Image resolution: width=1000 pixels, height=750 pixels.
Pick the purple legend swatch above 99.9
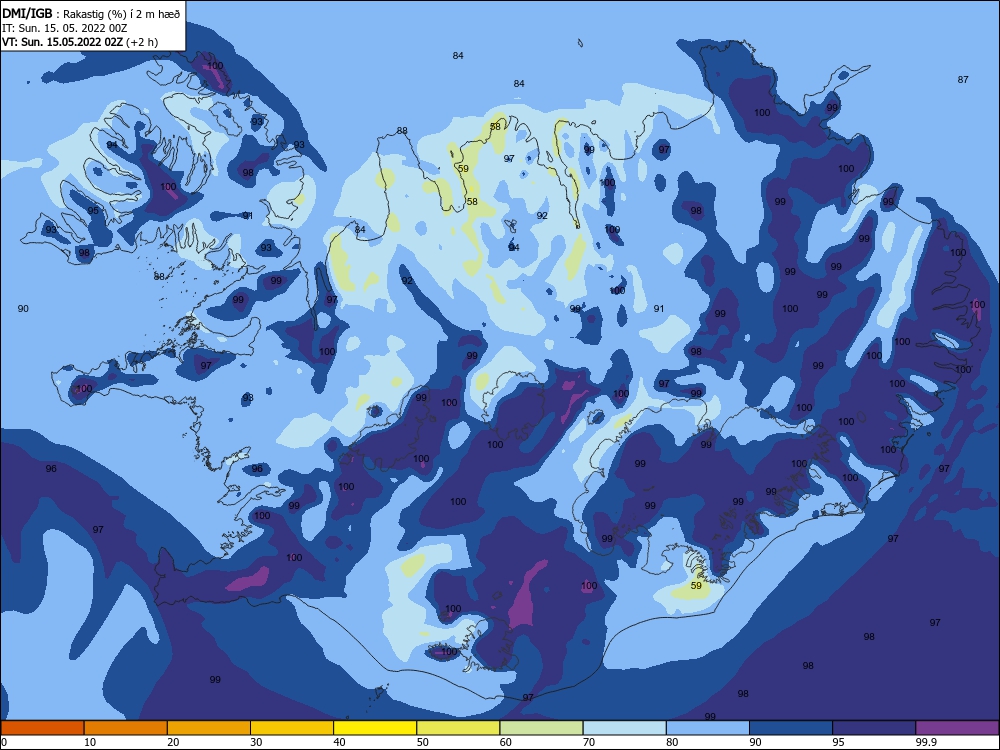point(958,728)
